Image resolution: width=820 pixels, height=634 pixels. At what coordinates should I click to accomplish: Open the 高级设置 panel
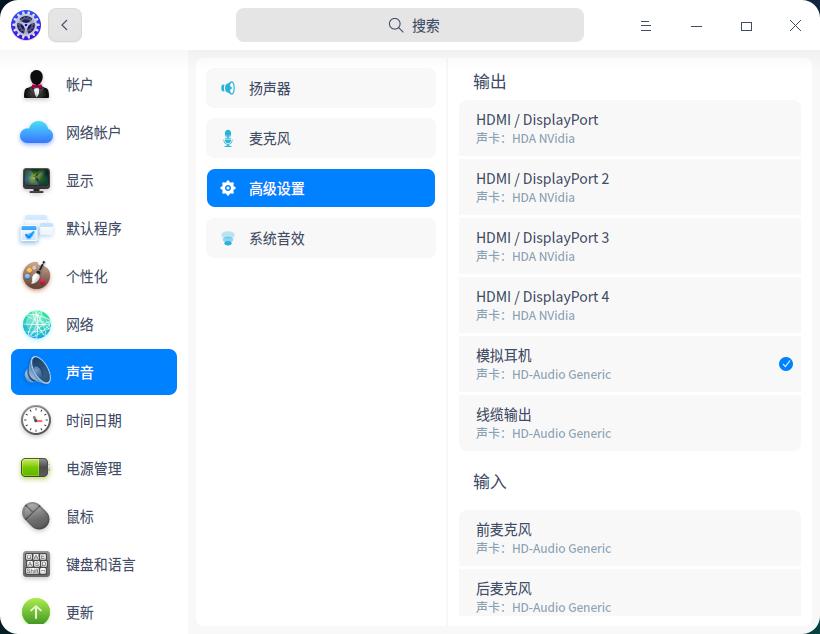(320, 188)
